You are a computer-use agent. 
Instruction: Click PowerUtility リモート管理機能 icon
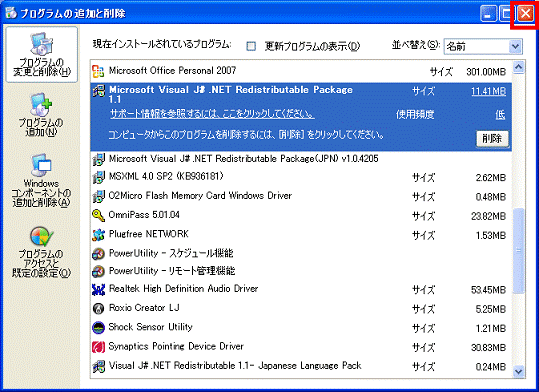click(x=98, y=271)
